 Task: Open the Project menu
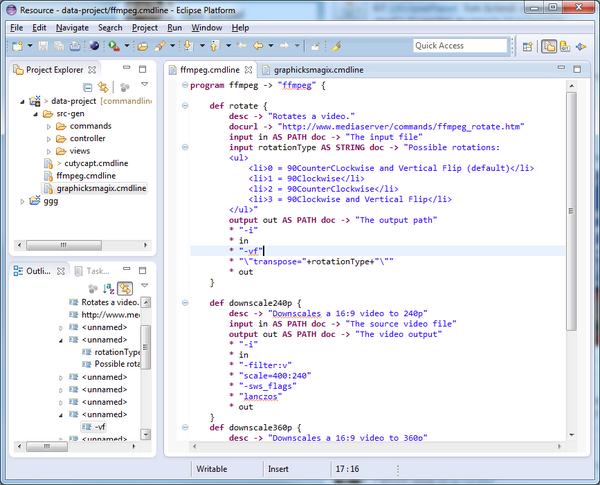(x=145, y=28)
